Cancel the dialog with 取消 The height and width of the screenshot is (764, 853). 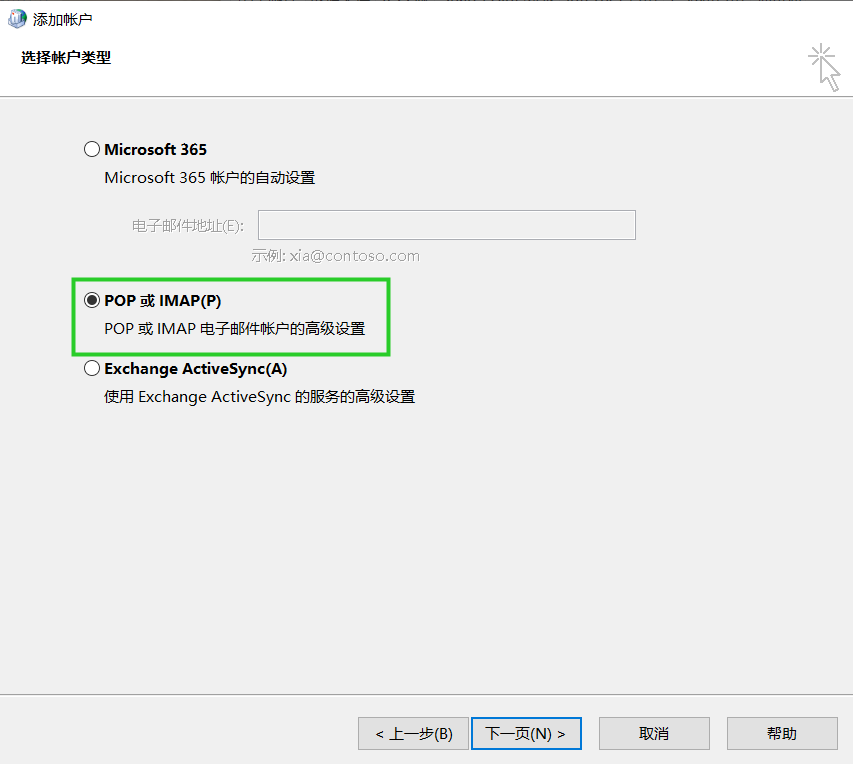tap(654, 734)
